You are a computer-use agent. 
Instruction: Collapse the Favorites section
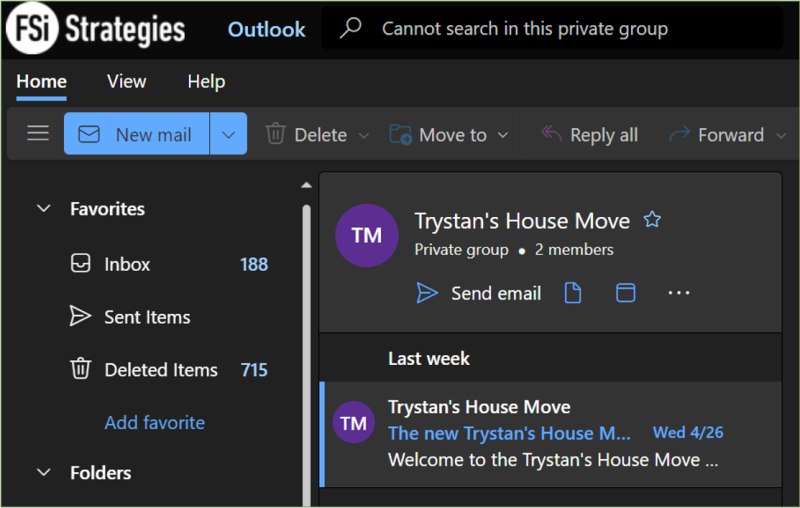(x=44, y=208)
